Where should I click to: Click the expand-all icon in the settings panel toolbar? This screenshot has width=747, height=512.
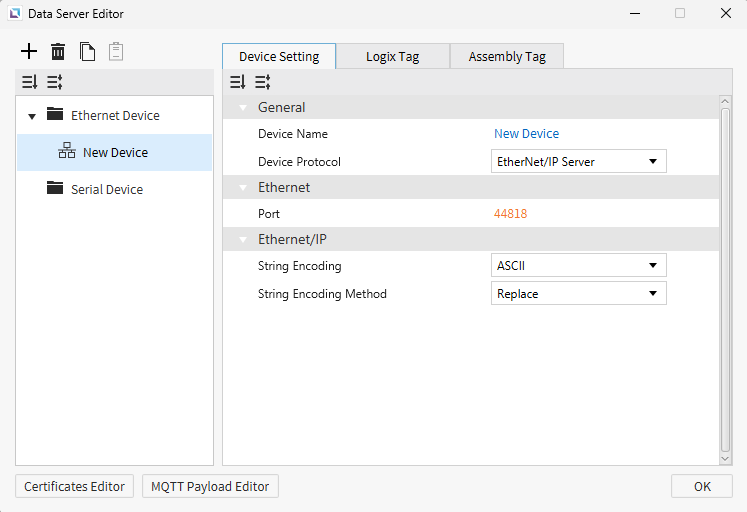[262, 82]
